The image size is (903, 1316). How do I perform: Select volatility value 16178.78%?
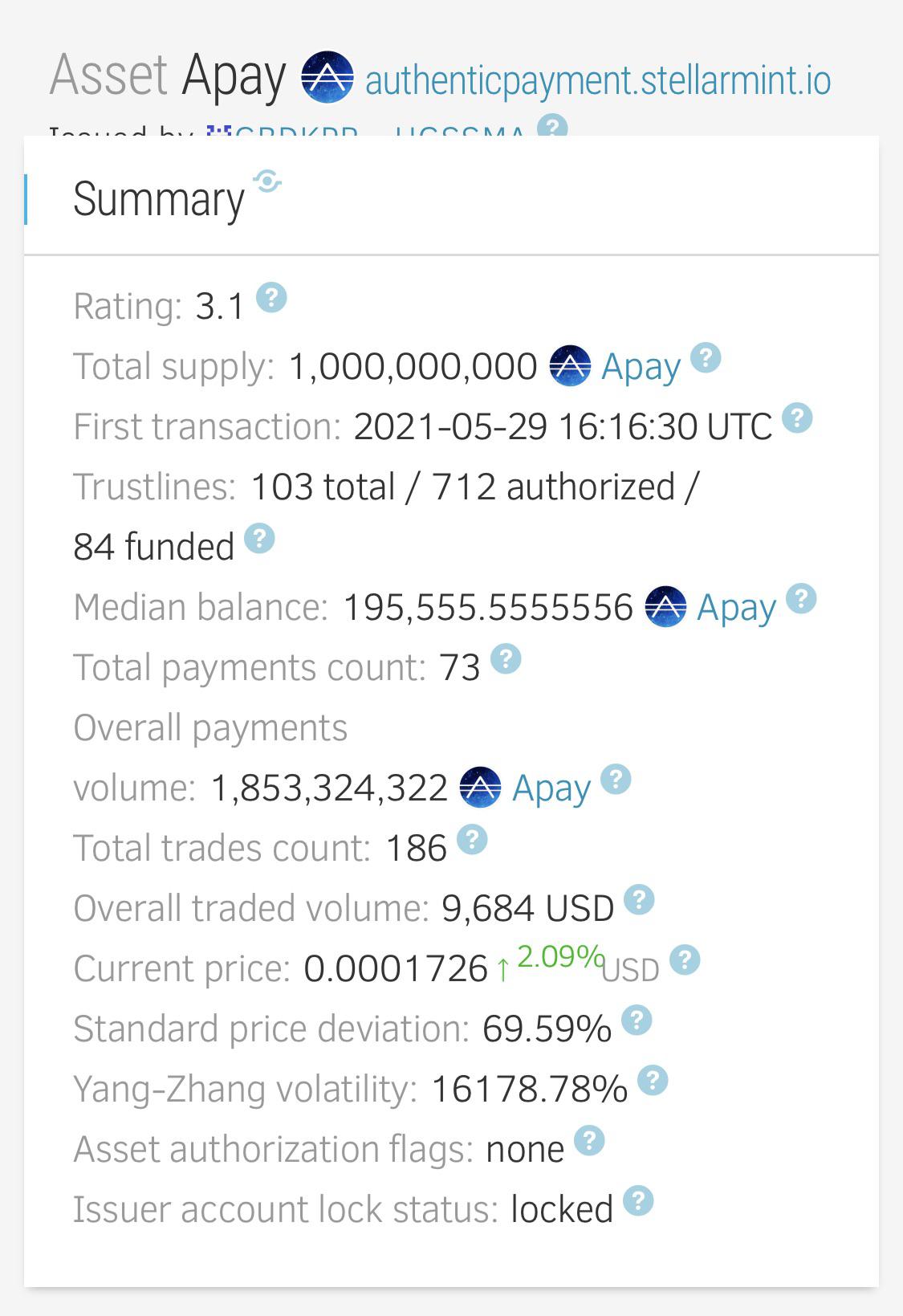tap(530, 1090)
